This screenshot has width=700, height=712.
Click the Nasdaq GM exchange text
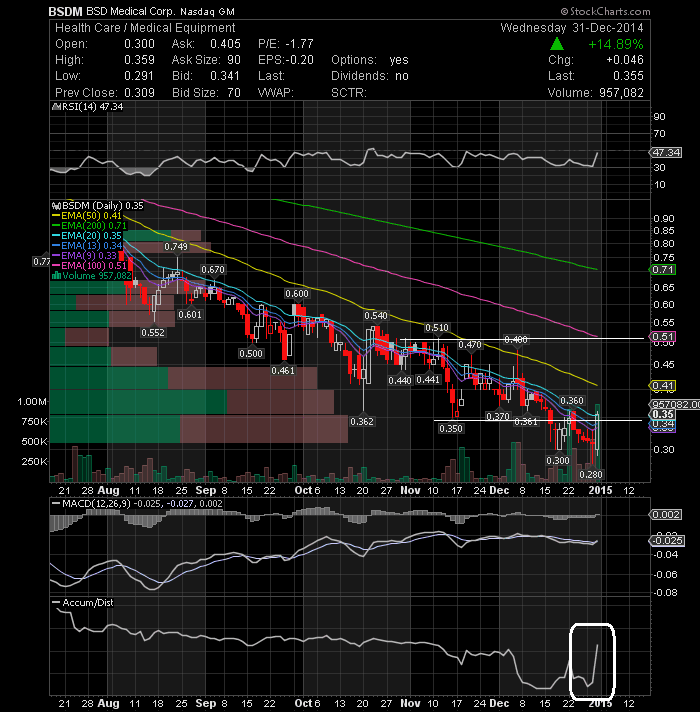click(207, 12)
